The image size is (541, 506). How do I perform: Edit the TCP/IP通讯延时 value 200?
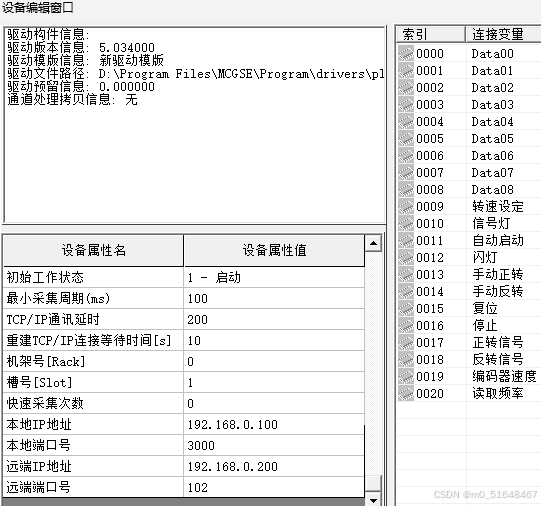tap(274, 319)
